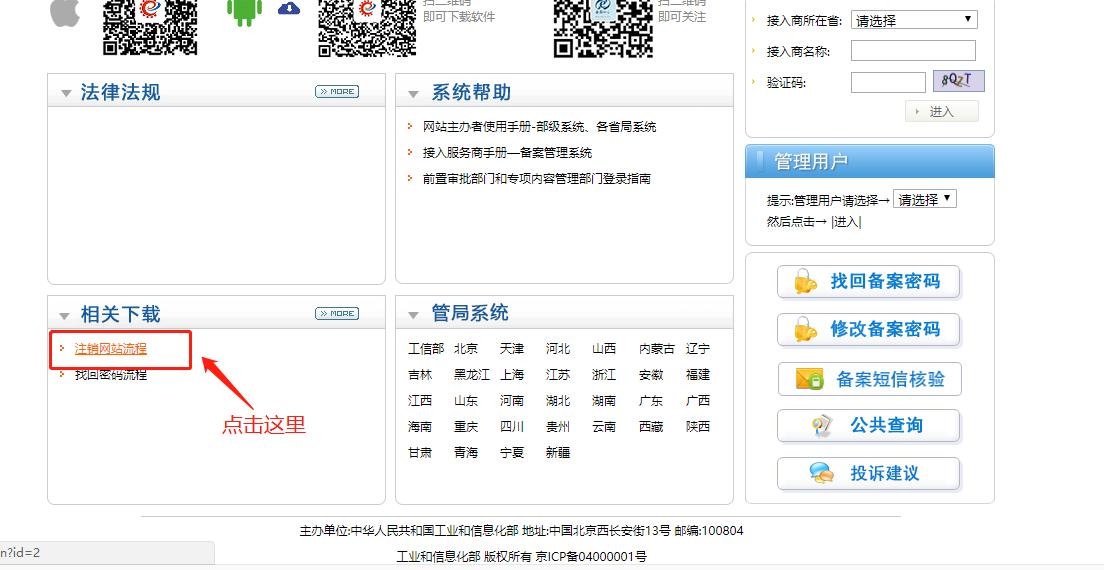This screenshot has height=570, width=1104.
Task: Open the 找回密码流程 link
Action: [x=111, y=374]
